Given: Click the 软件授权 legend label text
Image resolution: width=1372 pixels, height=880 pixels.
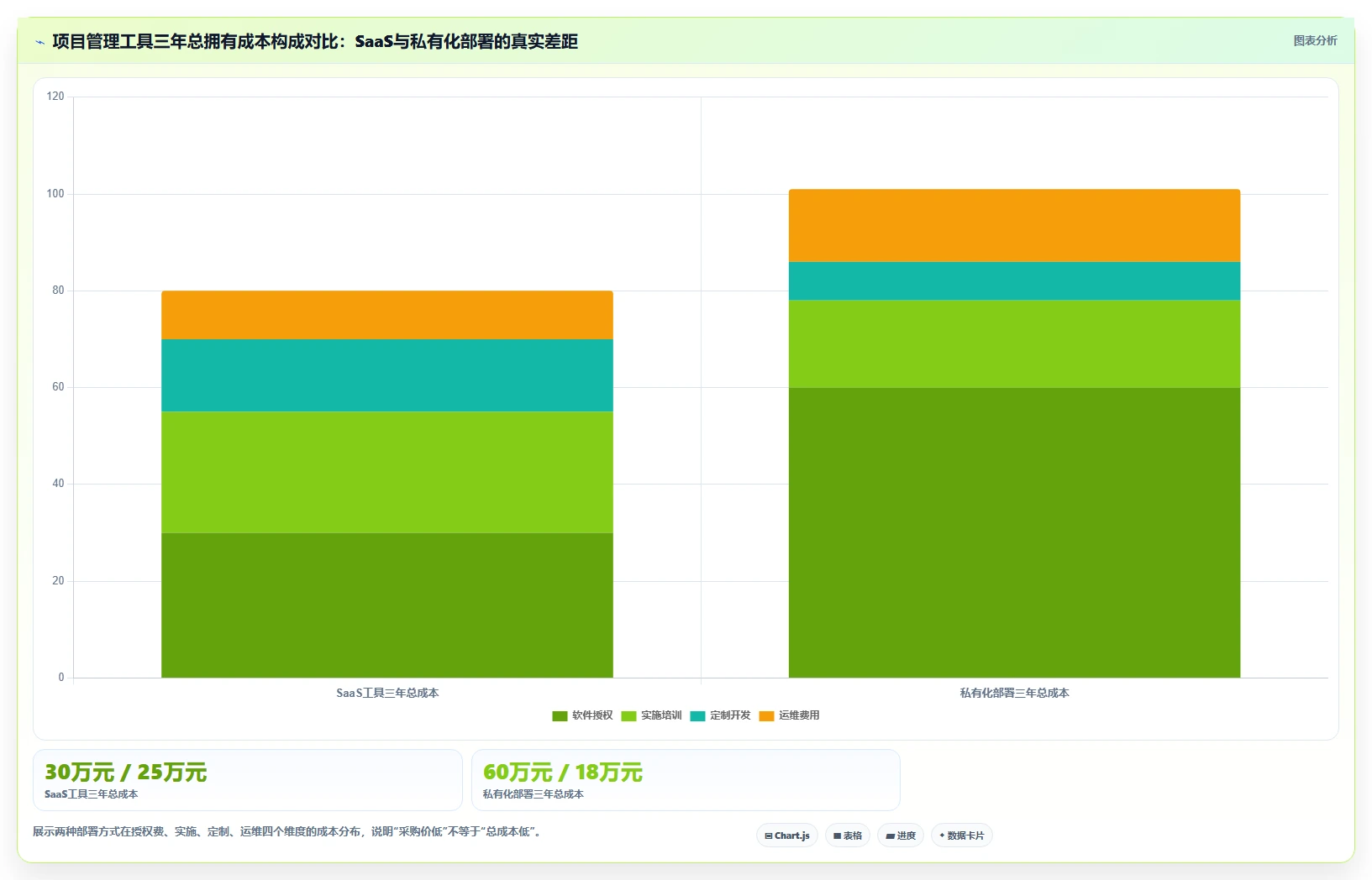Looking at the screenshot, I should click(x=592, y=715).
